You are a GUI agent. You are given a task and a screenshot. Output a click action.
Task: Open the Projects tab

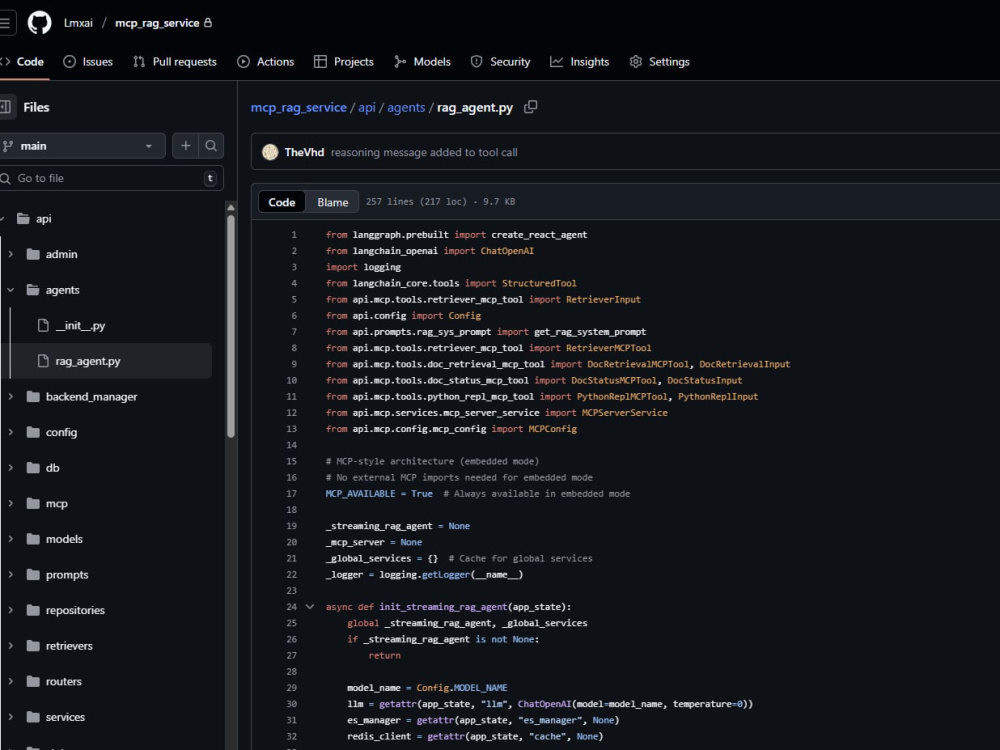pyautogui.click(x=344, y=62)
